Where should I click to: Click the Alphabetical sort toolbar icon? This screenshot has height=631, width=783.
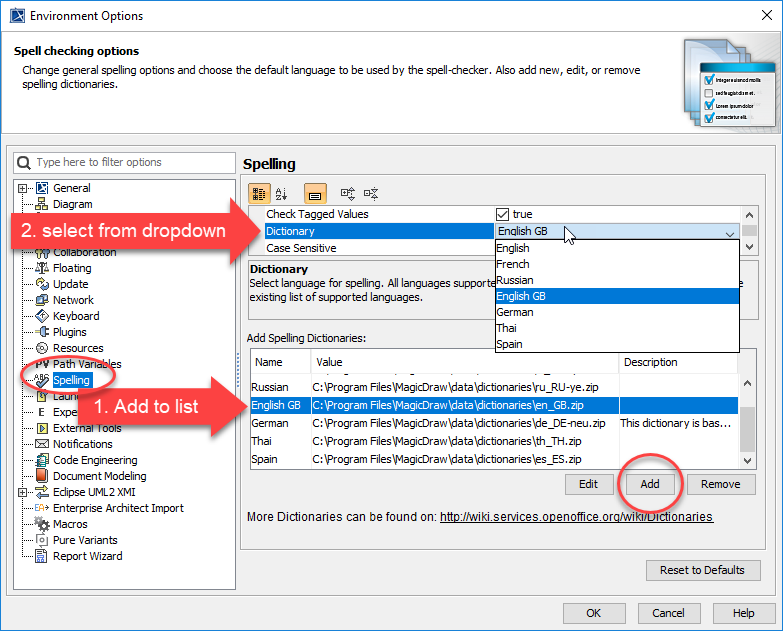282,194
